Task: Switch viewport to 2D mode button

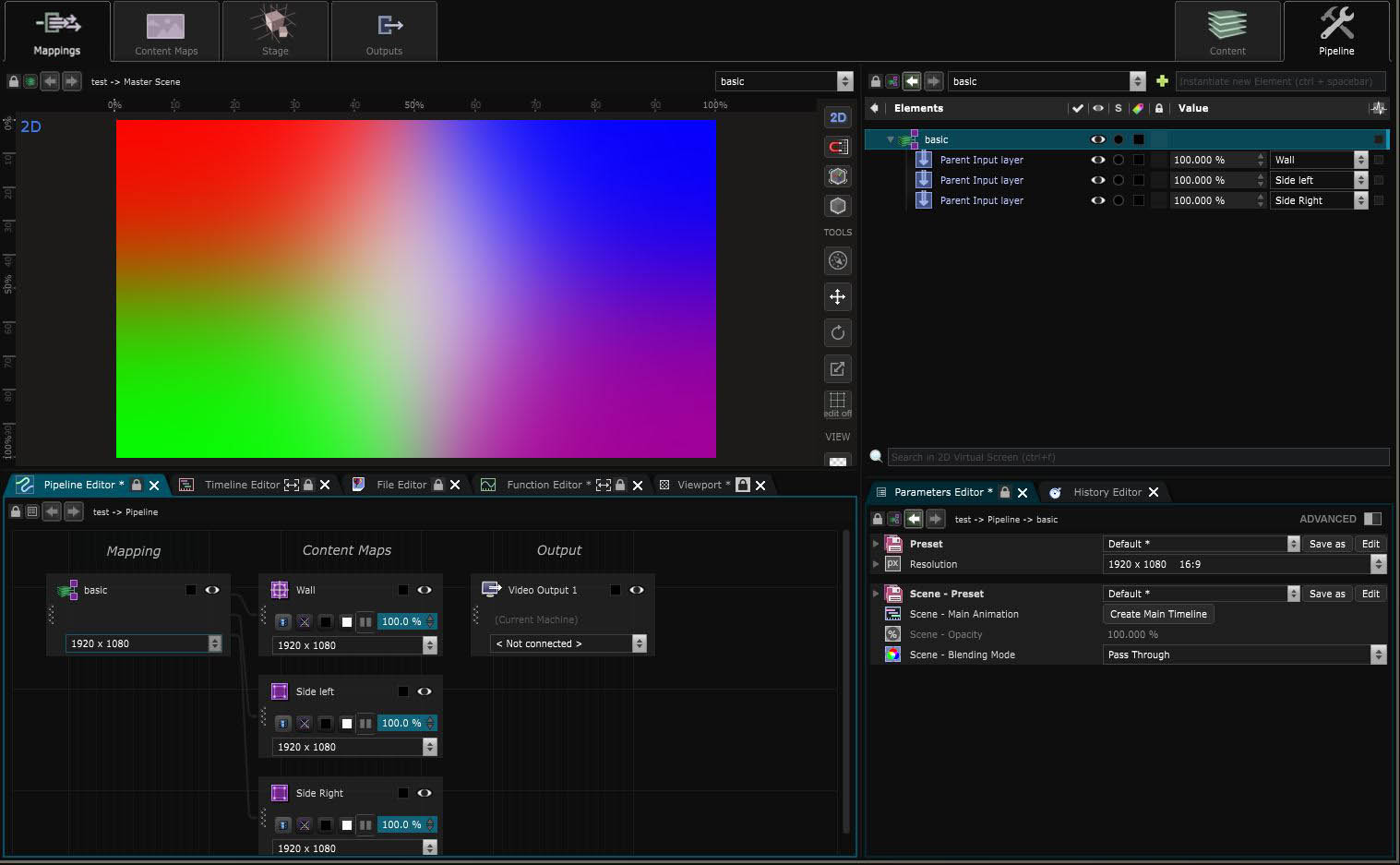Action: coord(837,117)
